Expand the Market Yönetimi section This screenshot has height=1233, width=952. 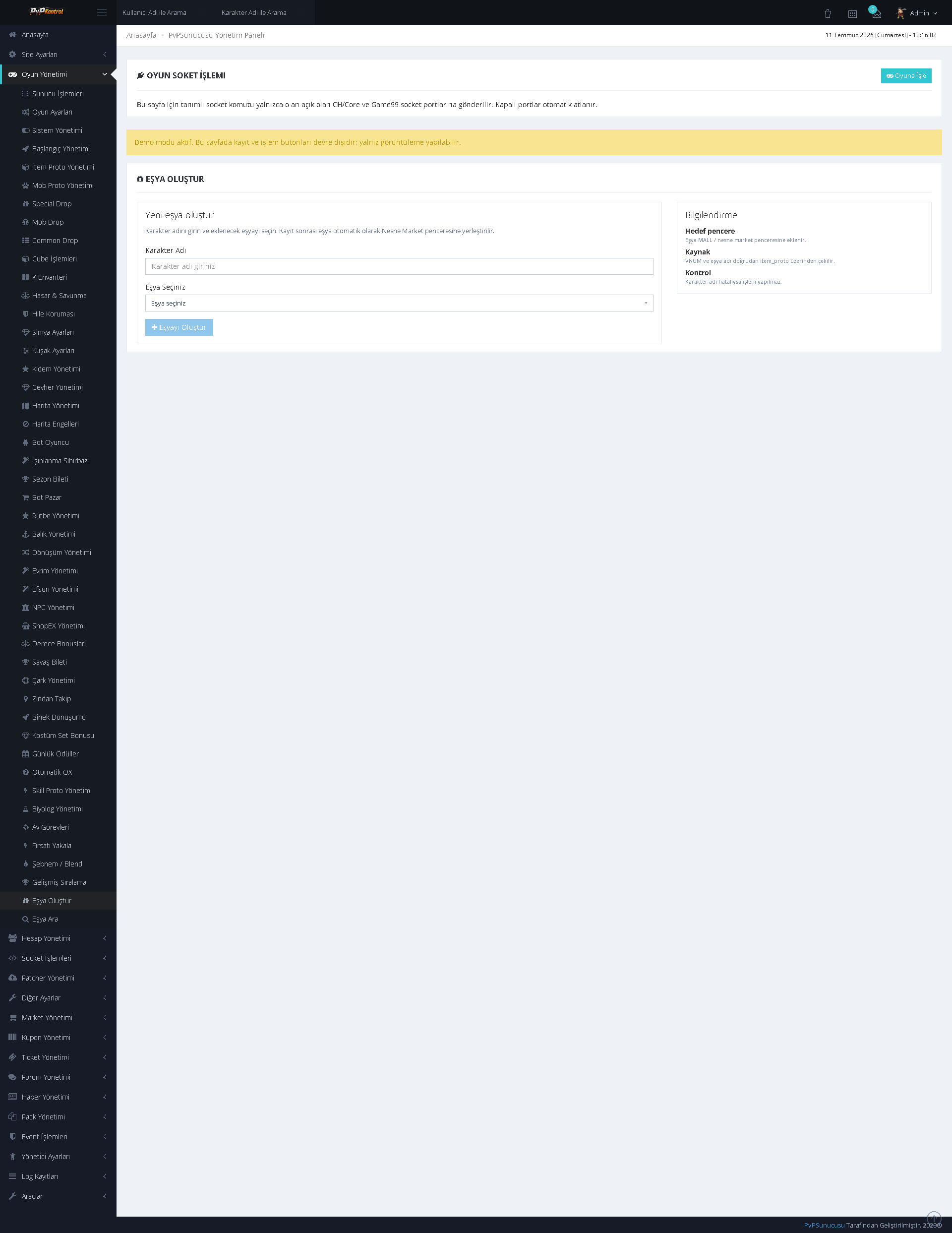tap(58, 1017)
